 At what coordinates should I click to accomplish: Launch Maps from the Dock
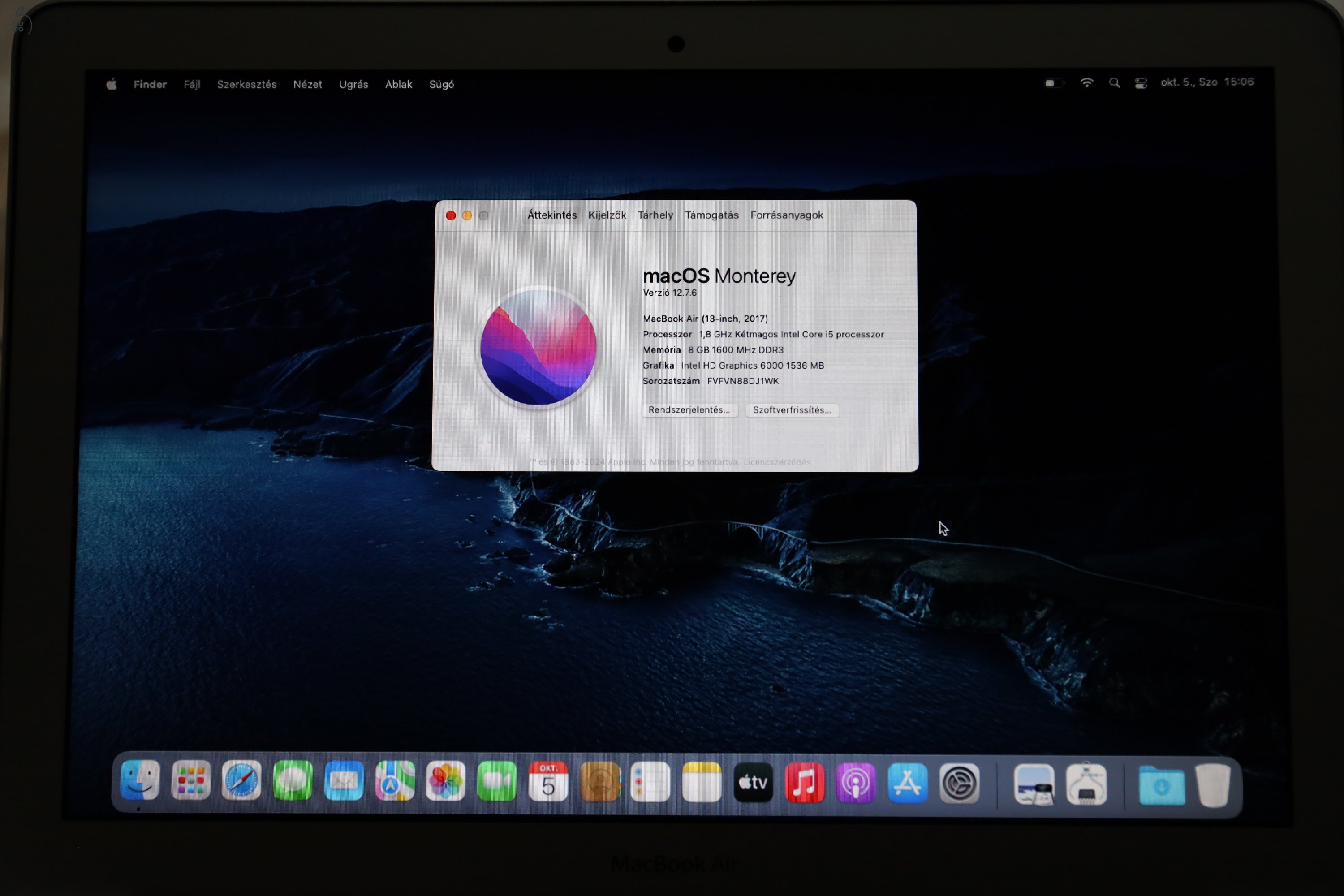[395, 781]
